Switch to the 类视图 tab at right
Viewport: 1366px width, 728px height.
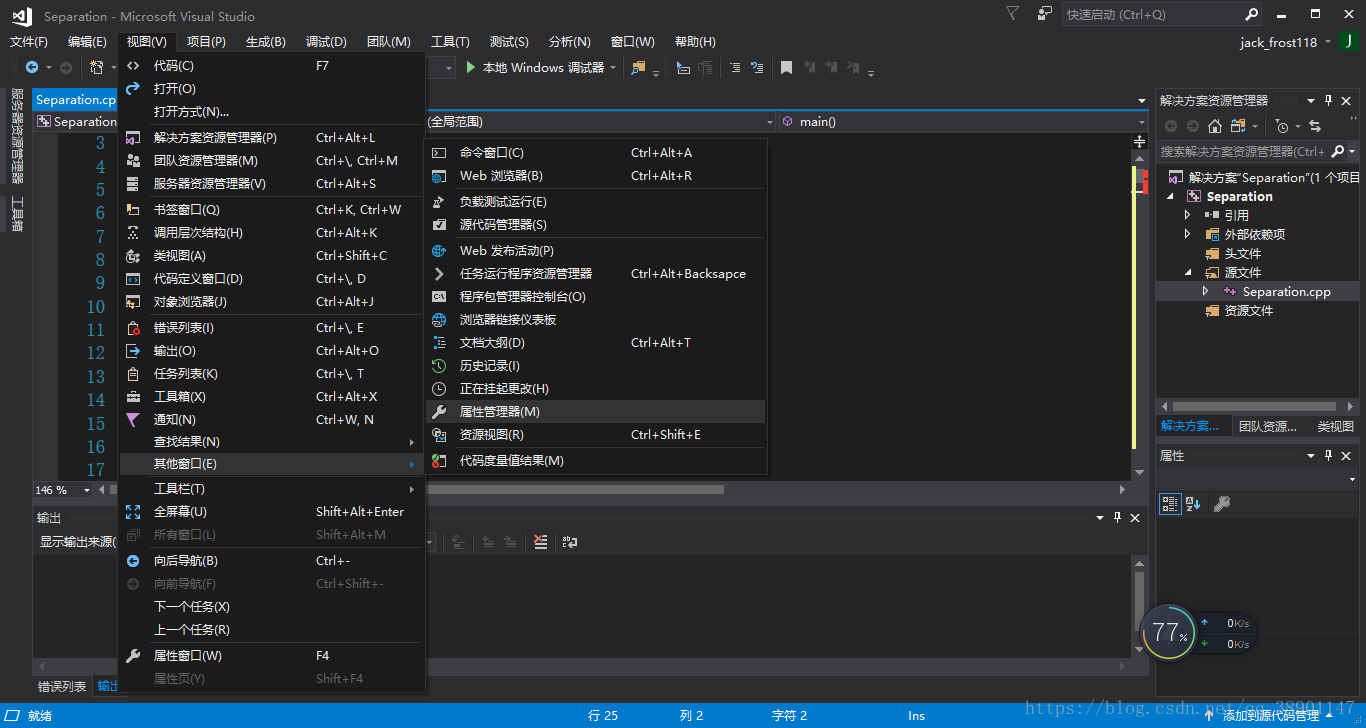tap(1335, 426)
